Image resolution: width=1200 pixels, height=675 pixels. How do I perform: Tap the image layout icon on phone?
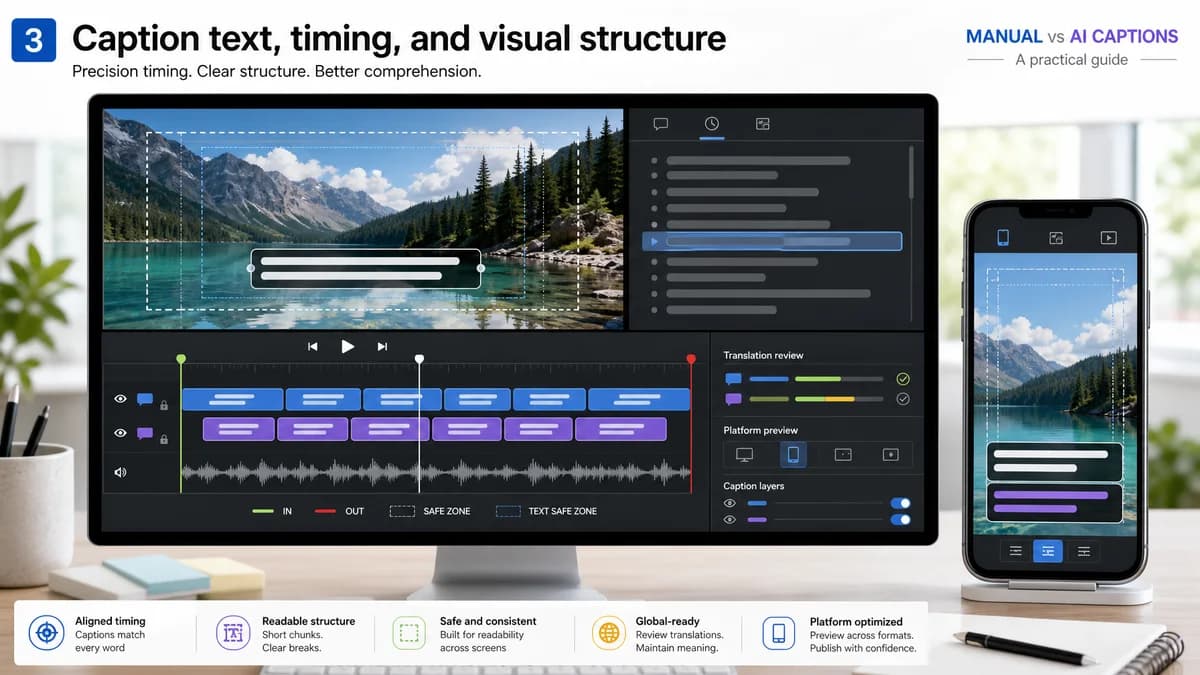click(1055, 238)
